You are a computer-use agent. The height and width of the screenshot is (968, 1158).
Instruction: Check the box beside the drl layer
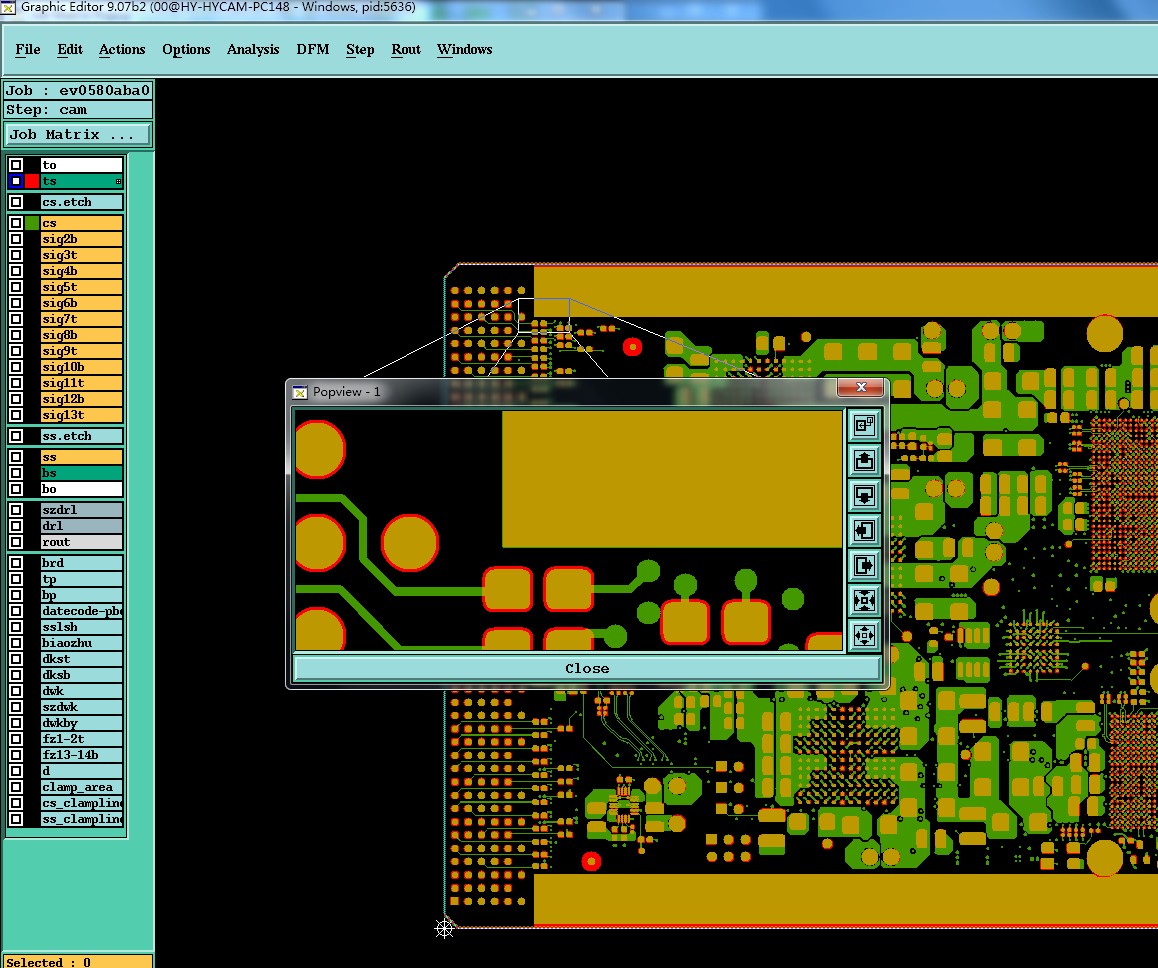[x=16, y=526]
